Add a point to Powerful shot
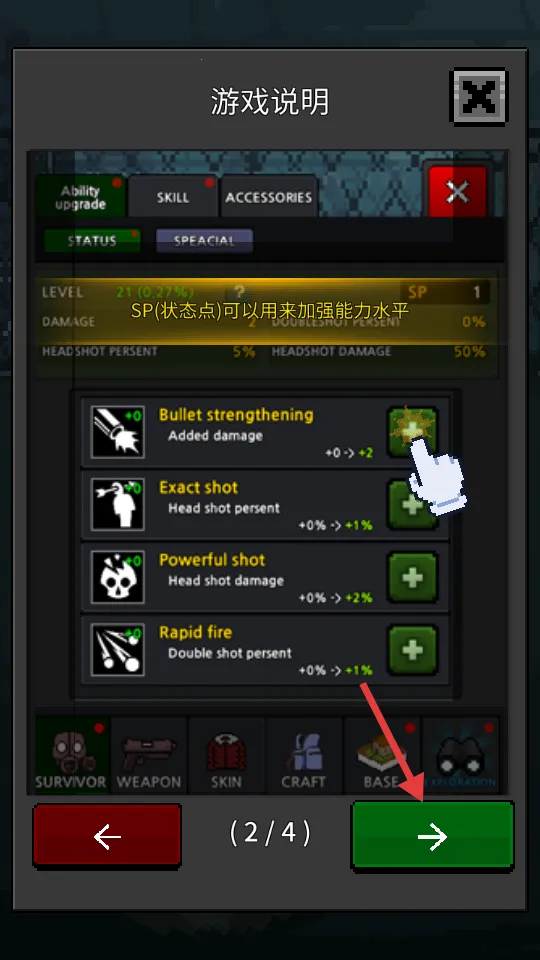540x960 pixels. click(413, 577)
